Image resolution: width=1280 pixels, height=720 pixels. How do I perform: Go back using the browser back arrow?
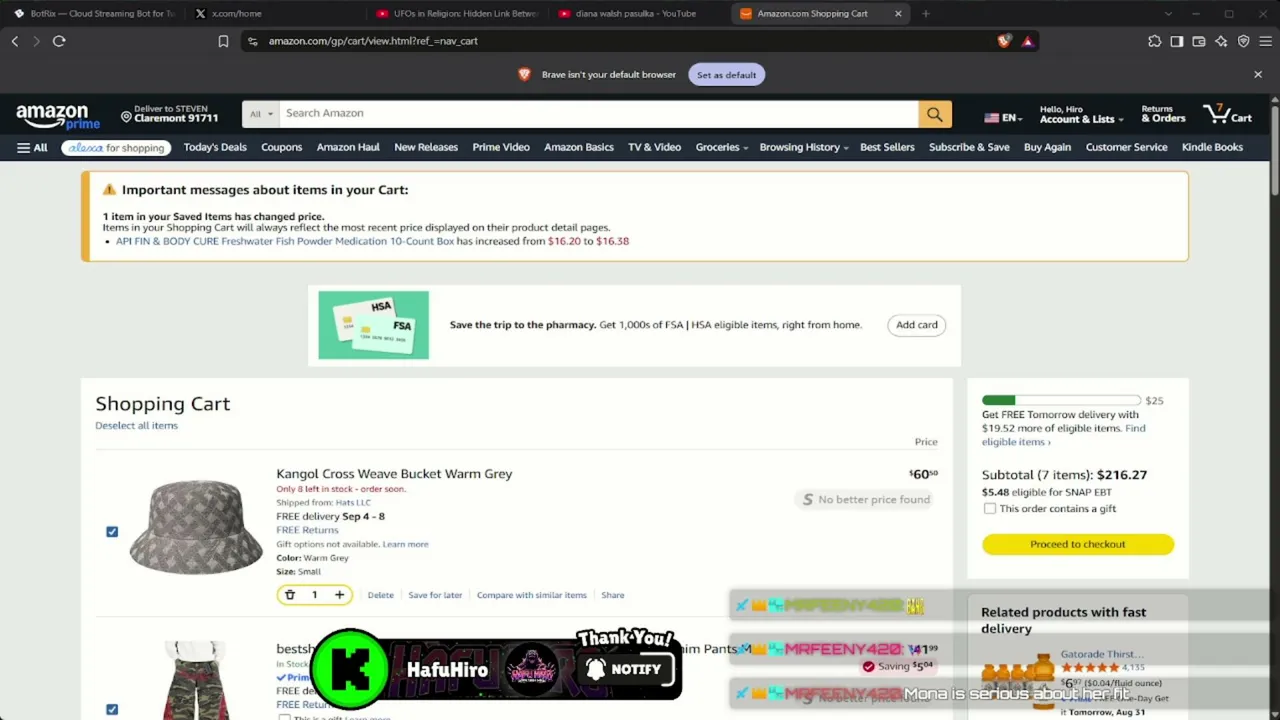click(x=15, y=41)
